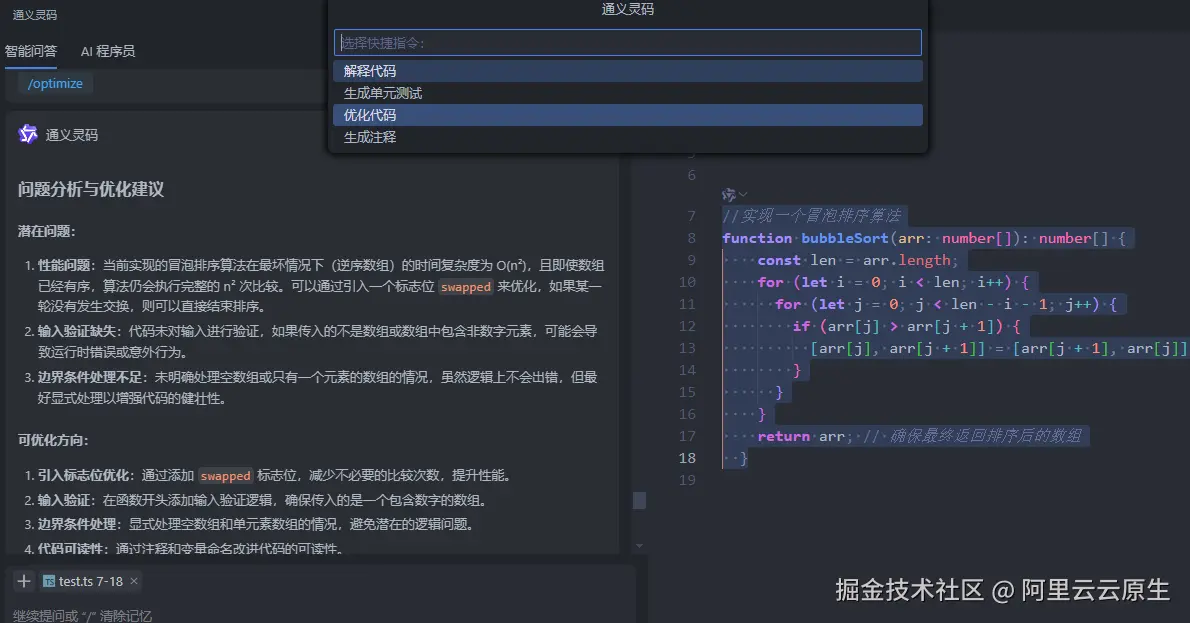Focus the 继续提问 chat input box
The height and width of the screenshot is (623, 1190).
[x=319, y=615]
